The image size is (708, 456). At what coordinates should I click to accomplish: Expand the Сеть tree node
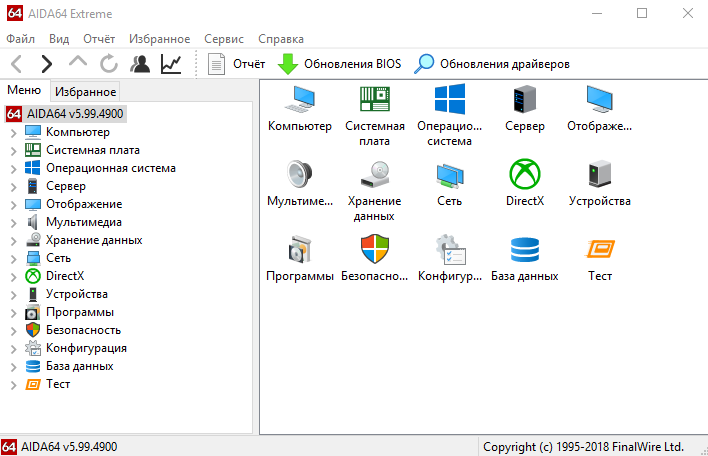pos(14,259)
